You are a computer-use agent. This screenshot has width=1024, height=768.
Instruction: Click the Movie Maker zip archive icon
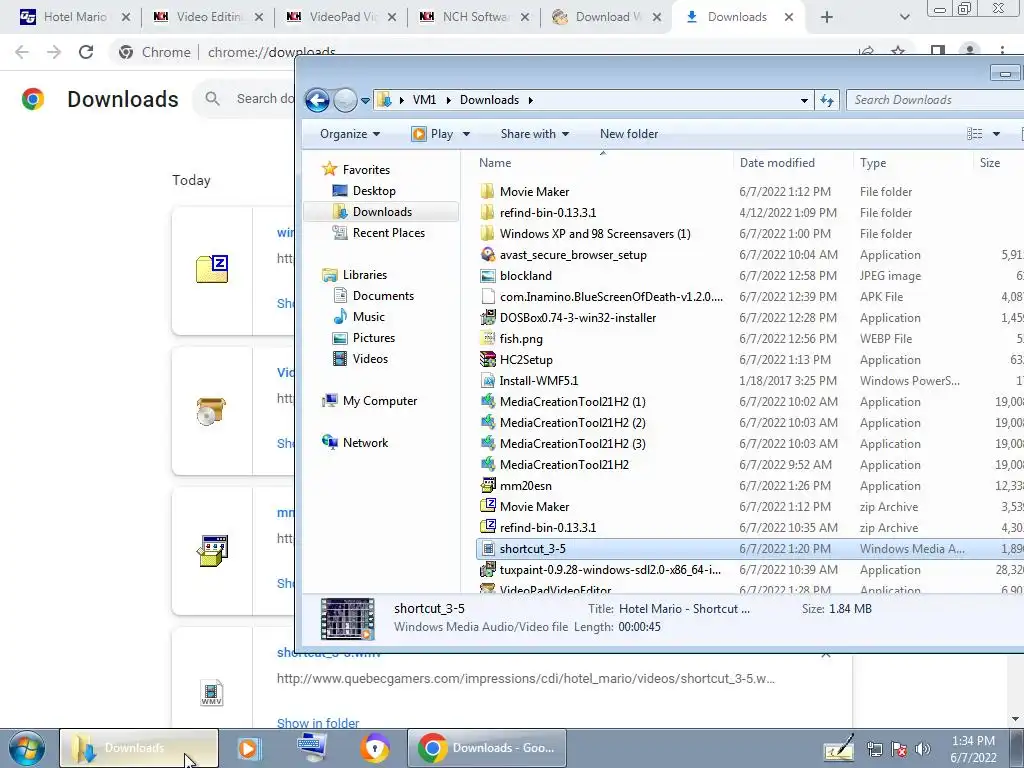[x=487, y=506]
